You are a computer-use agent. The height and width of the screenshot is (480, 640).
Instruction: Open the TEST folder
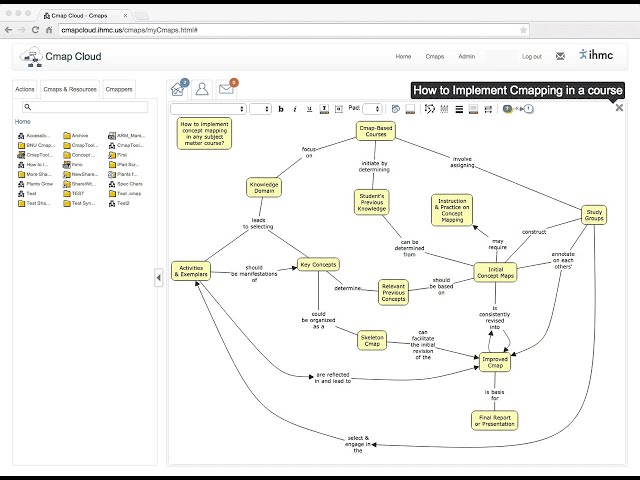coord(74,193)
